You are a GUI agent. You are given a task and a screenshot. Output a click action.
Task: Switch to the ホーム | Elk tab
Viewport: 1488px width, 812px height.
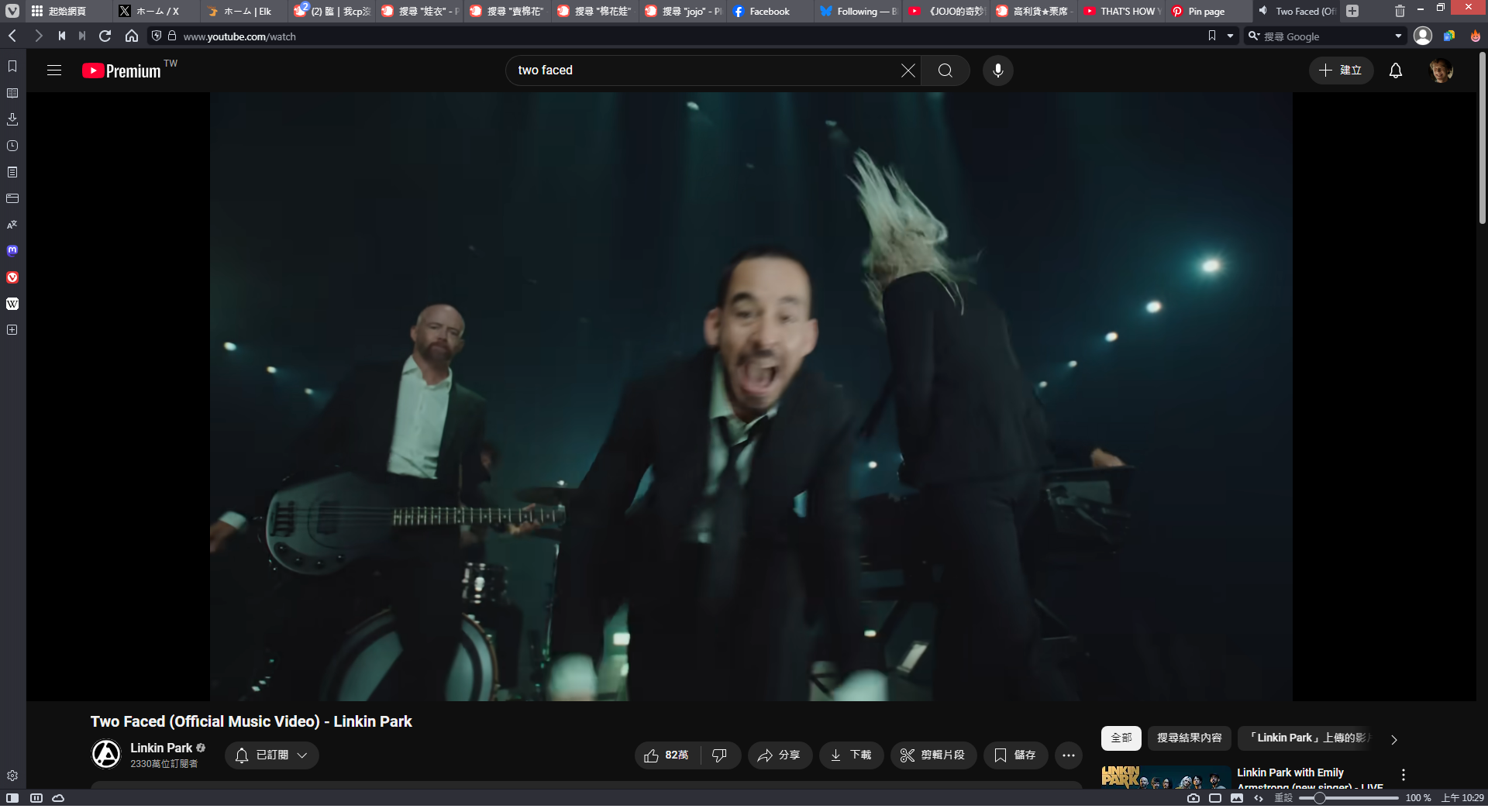(245, 11)
